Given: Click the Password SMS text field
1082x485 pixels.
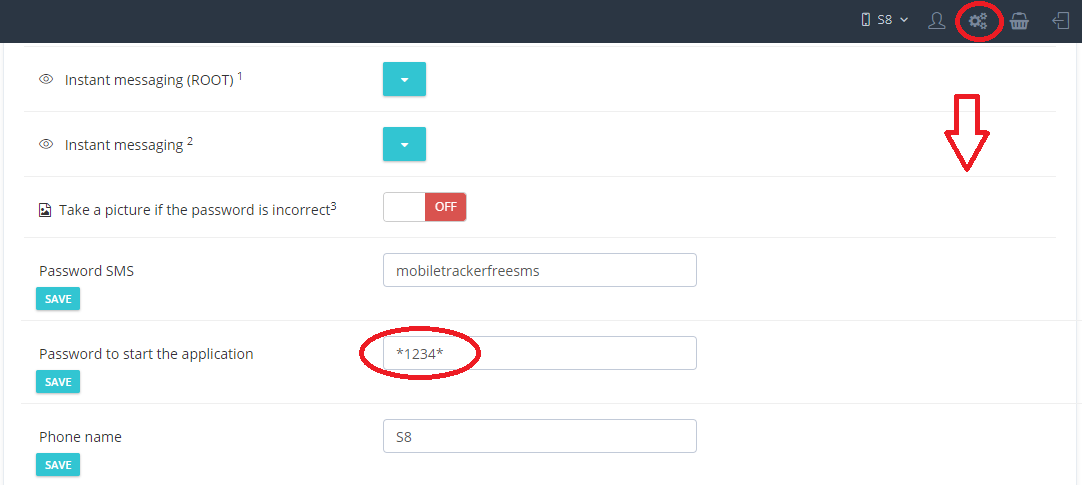Looking at the screenshot, I should (540, 270).
